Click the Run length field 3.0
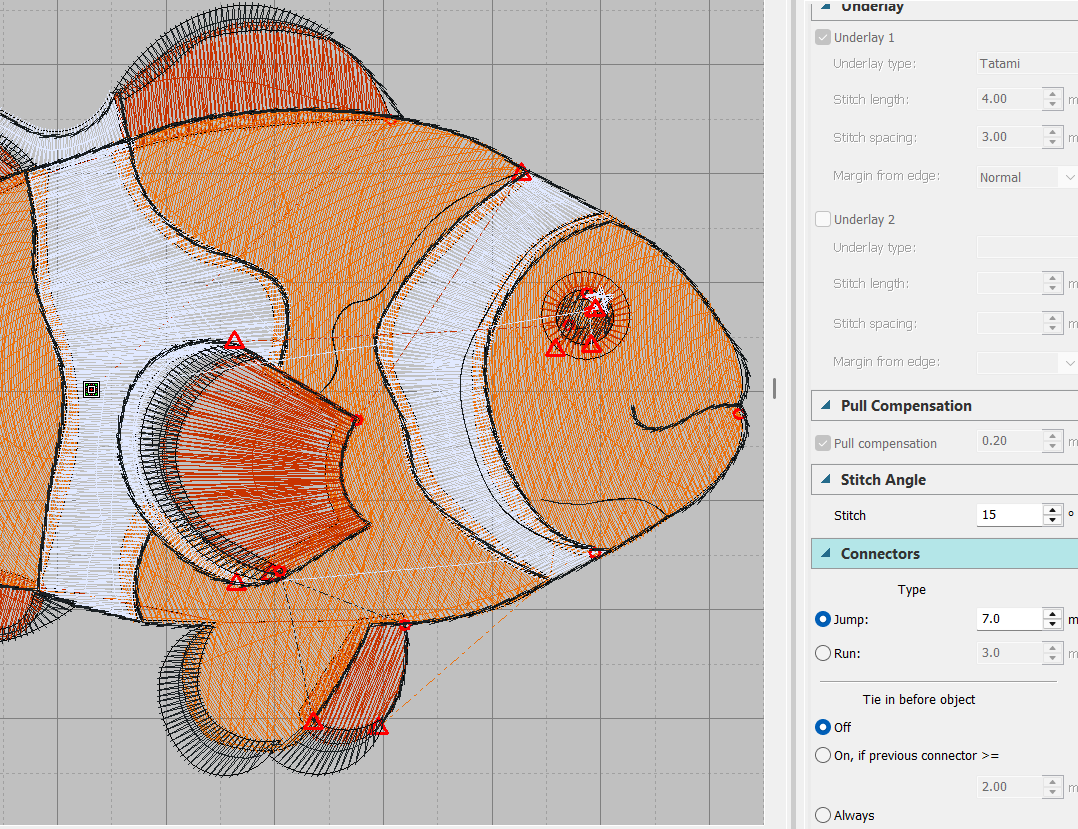Screen dimensions: 1078x829 1009,652
